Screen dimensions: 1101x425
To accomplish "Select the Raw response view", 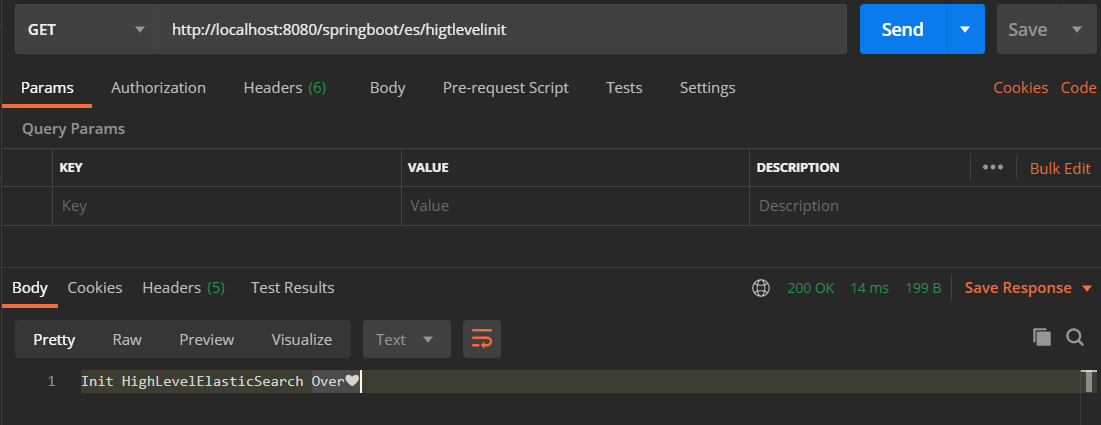I will point(127,339).
